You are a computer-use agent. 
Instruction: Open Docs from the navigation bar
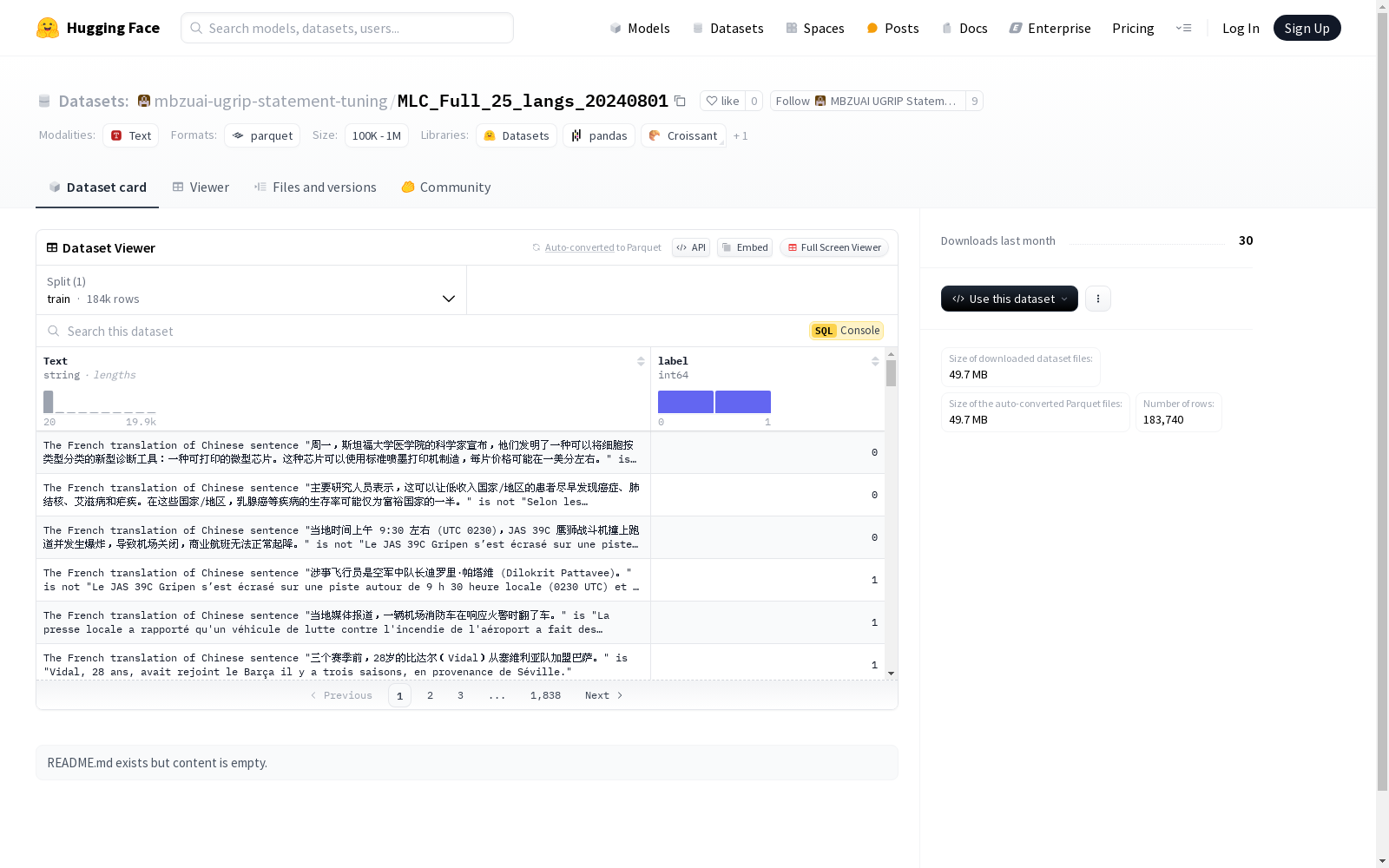point(964,28)
